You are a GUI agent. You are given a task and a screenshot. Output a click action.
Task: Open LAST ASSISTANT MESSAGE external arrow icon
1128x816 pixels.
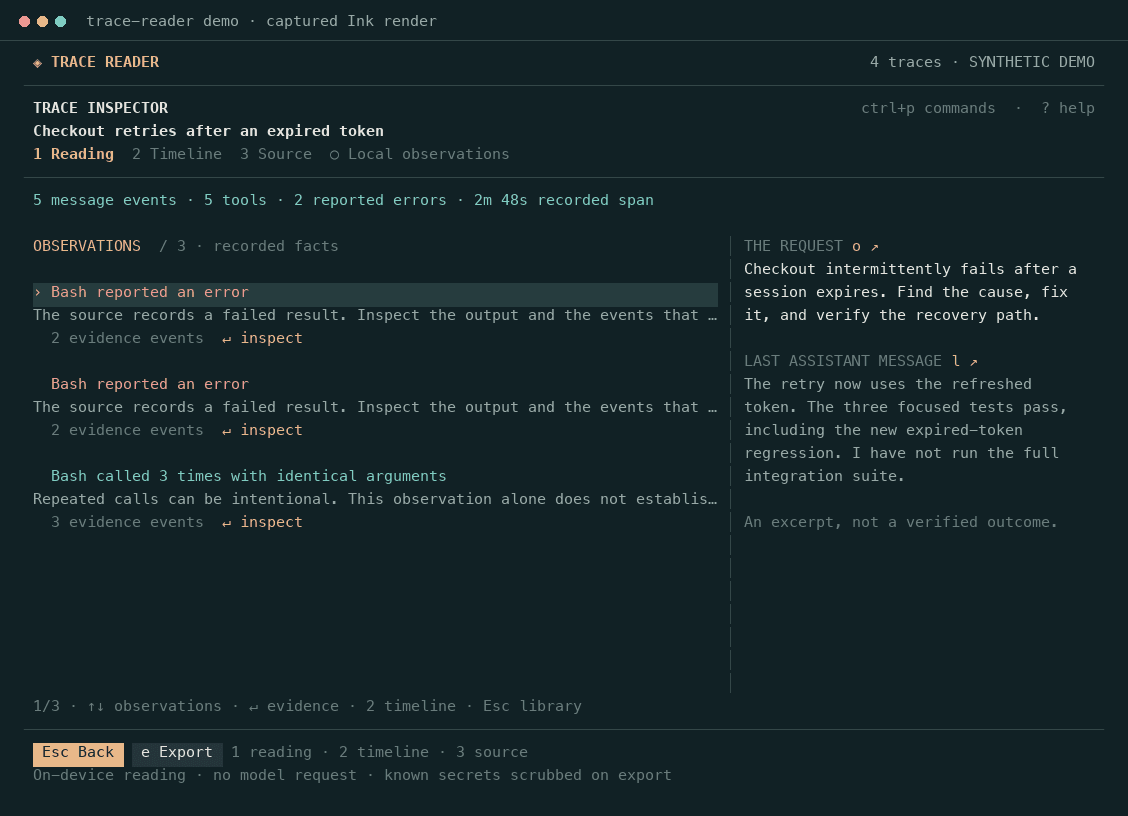coord(973,362)
